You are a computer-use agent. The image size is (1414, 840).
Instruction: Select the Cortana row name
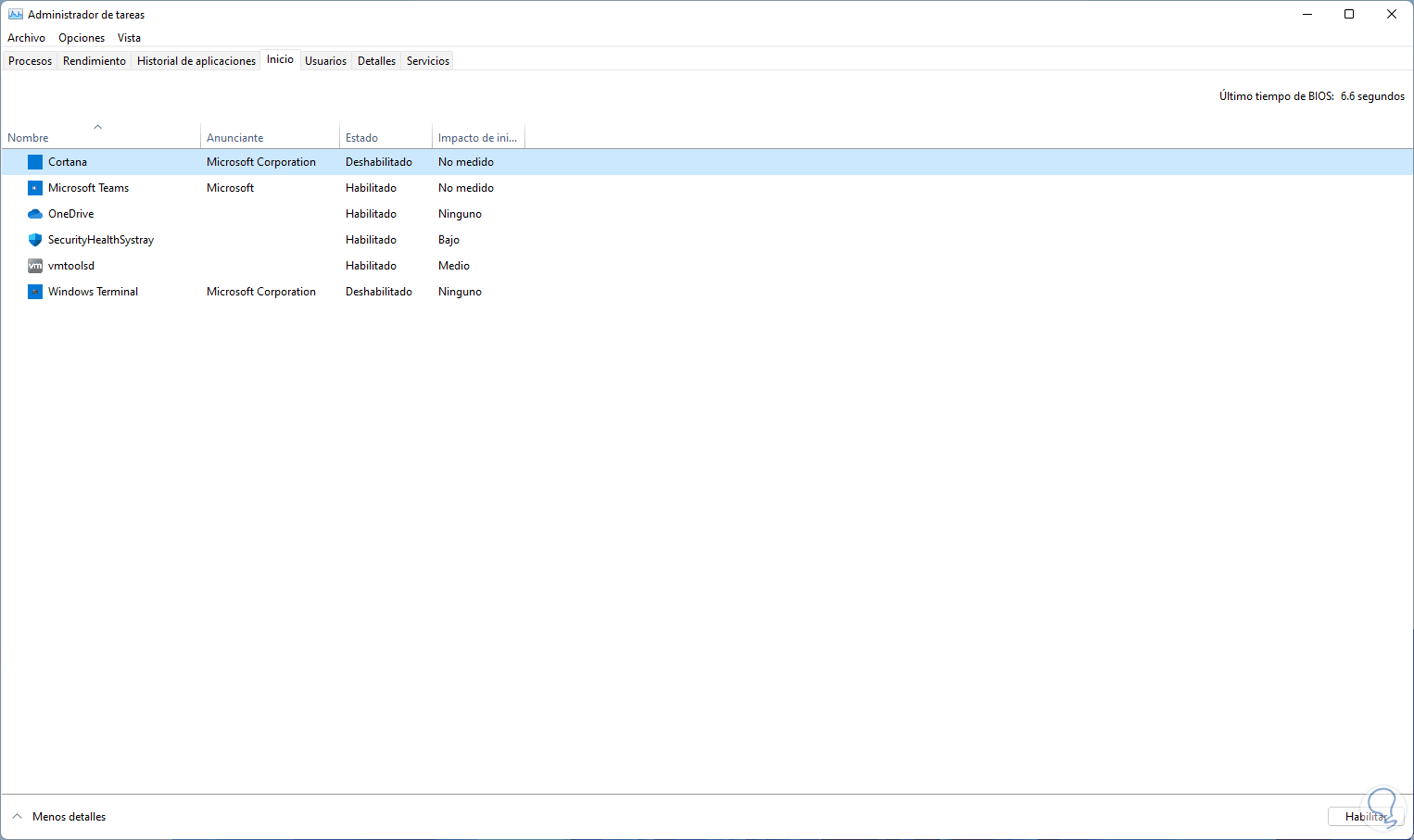pos(68,162)
